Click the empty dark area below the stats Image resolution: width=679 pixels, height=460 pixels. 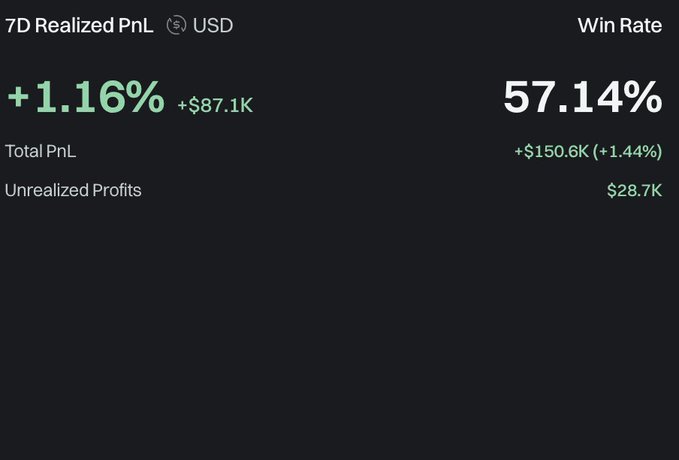(340, 330)
